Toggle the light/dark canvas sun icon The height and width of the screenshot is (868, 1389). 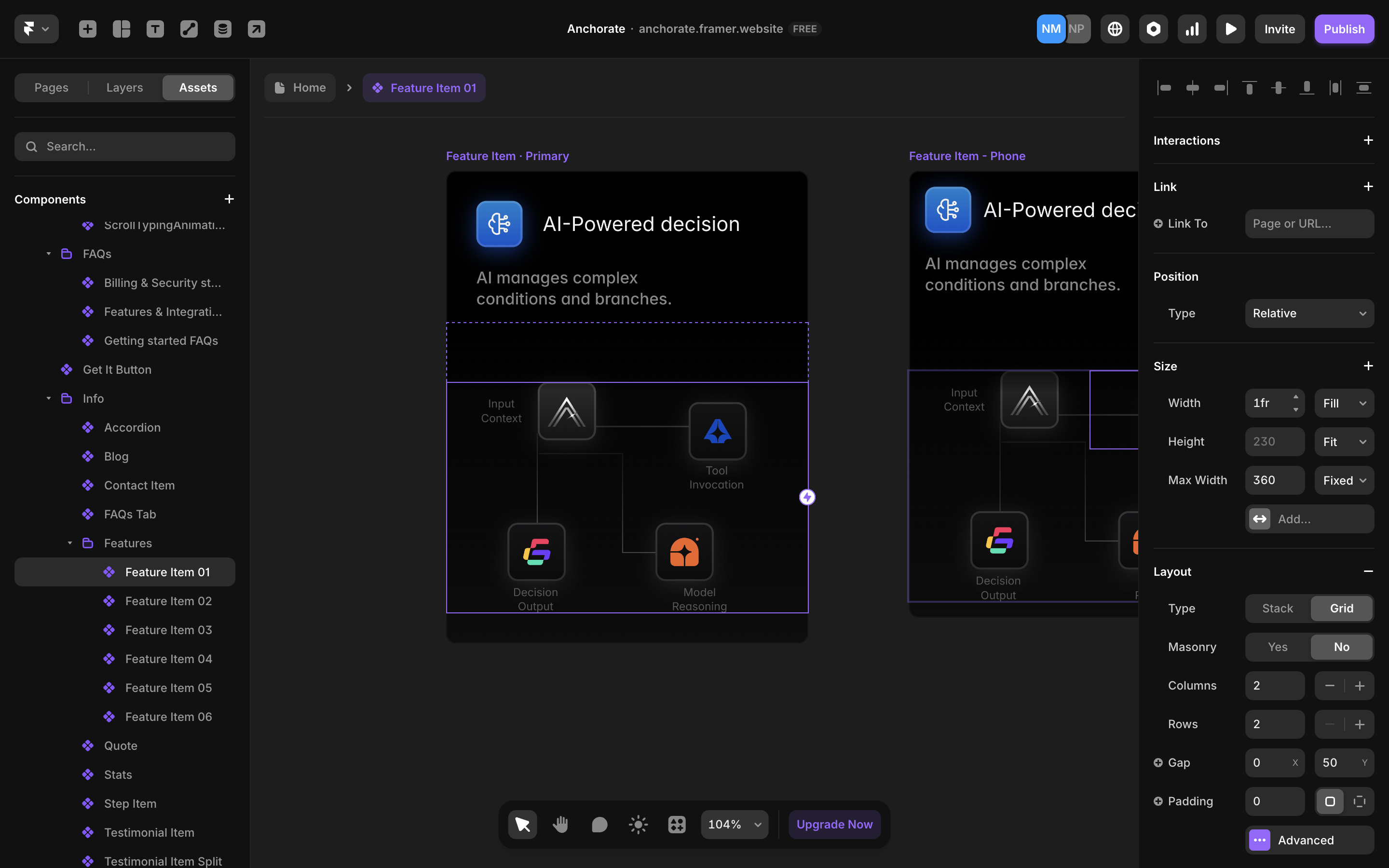pyautogui.click(x=638, y=825)
